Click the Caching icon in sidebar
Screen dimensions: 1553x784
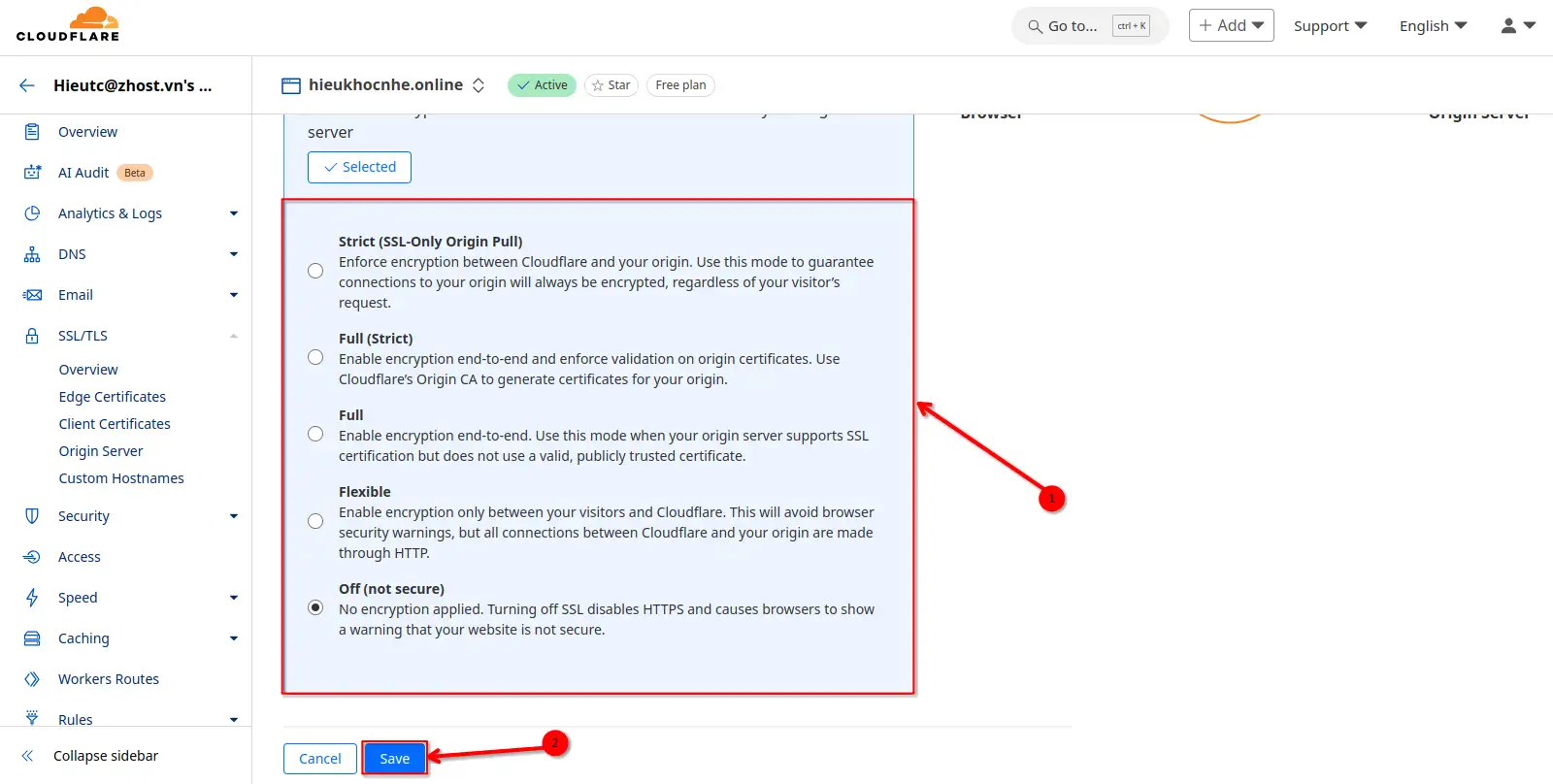coord(32,638)
